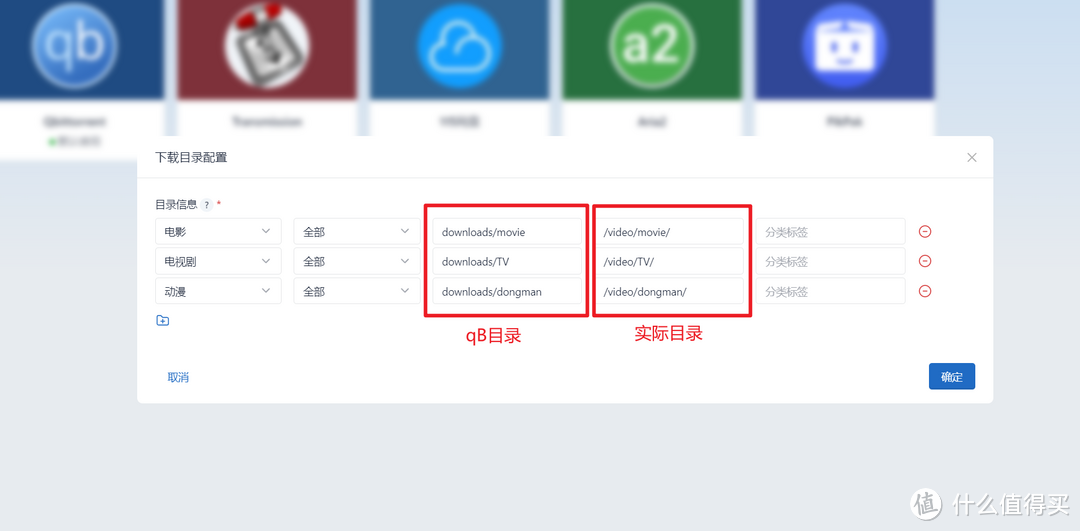The image size is (1080, 531).
Task: Click the 目录信息 label
Action: pos(176,205)
